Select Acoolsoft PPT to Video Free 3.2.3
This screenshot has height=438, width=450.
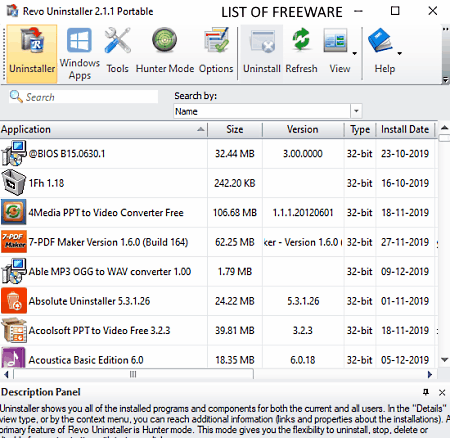[x=99, y=331]
